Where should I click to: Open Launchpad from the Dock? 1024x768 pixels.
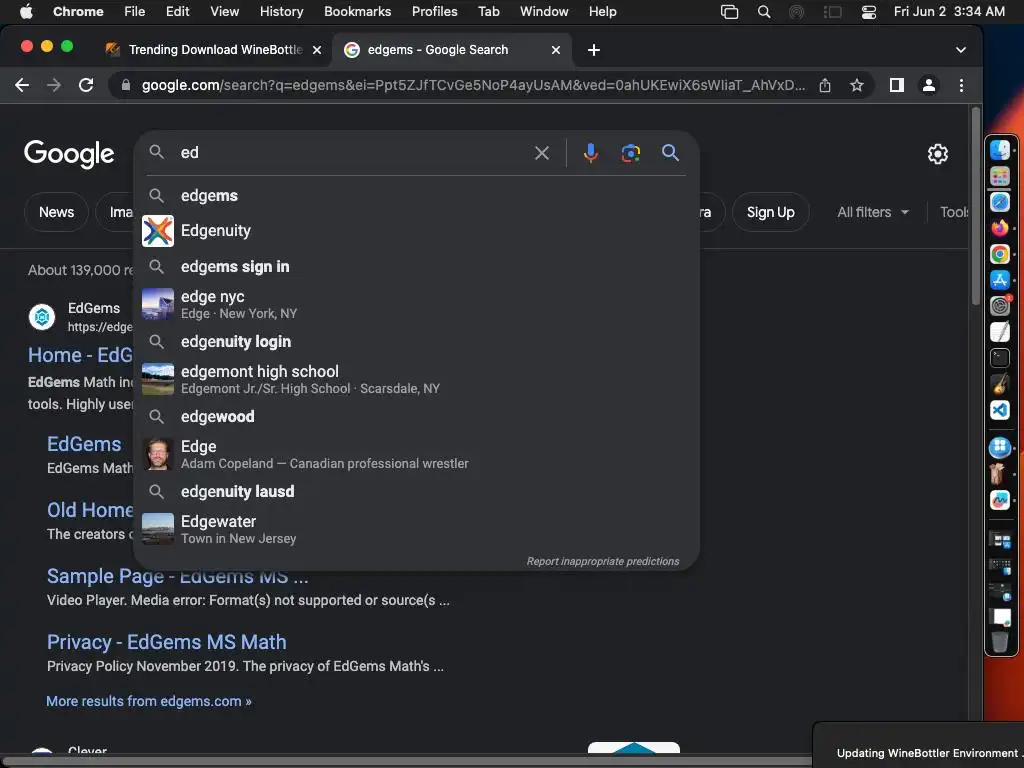point(1000,176)
